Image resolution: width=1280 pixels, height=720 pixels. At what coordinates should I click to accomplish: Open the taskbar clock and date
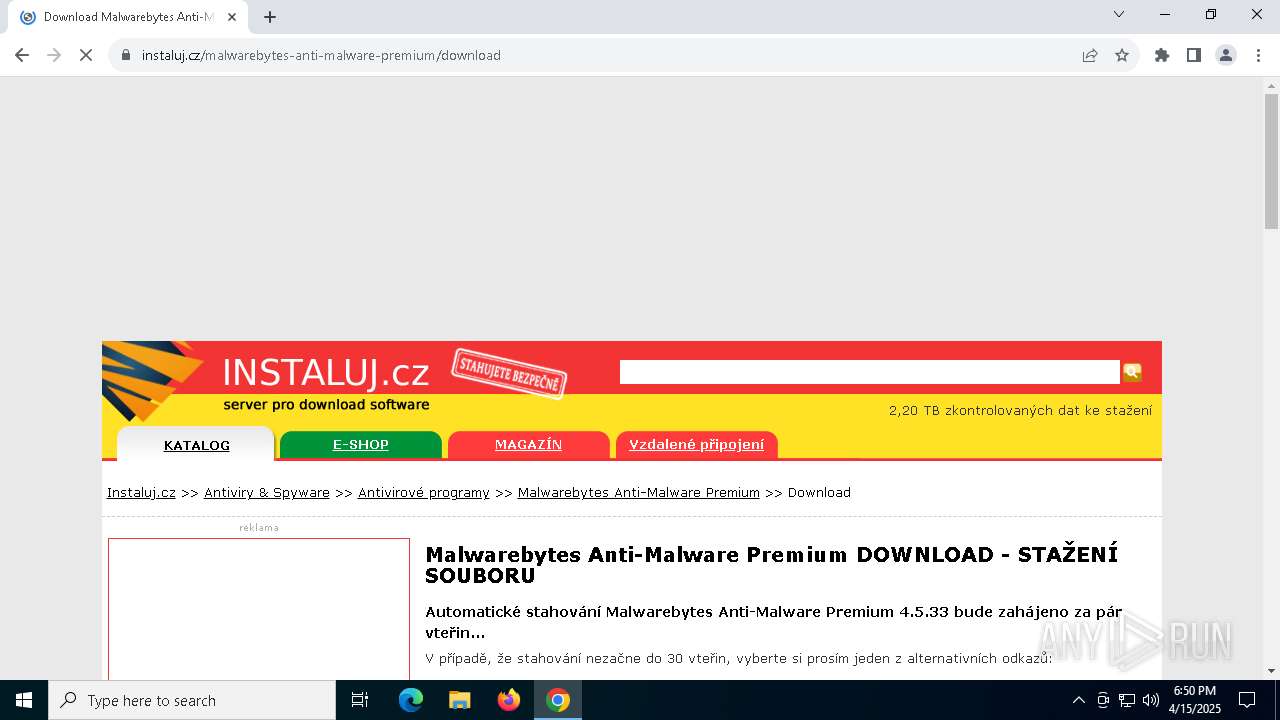1195,700
